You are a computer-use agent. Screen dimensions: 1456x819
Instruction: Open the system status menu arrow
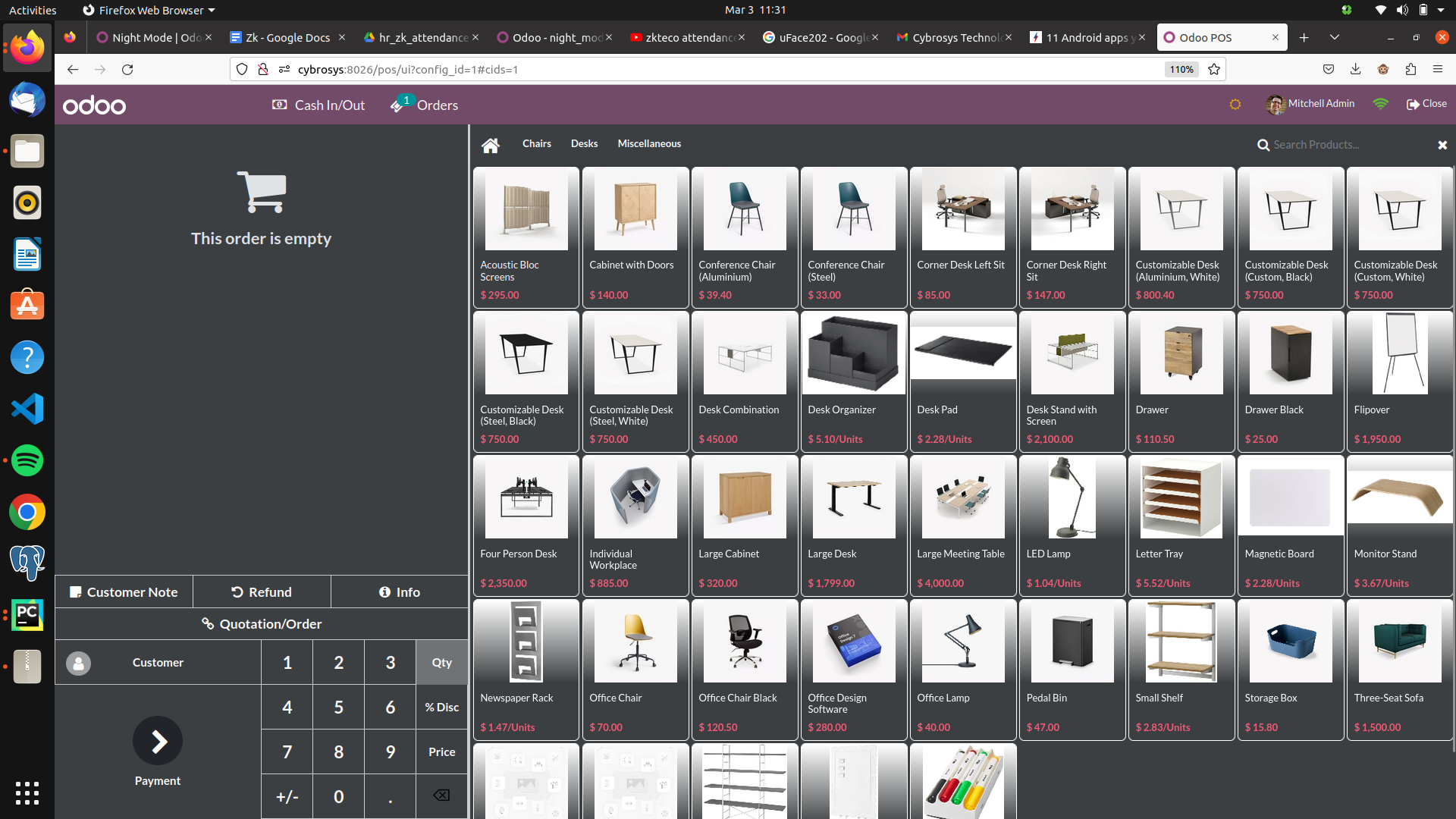click(x=1441, y=10)
